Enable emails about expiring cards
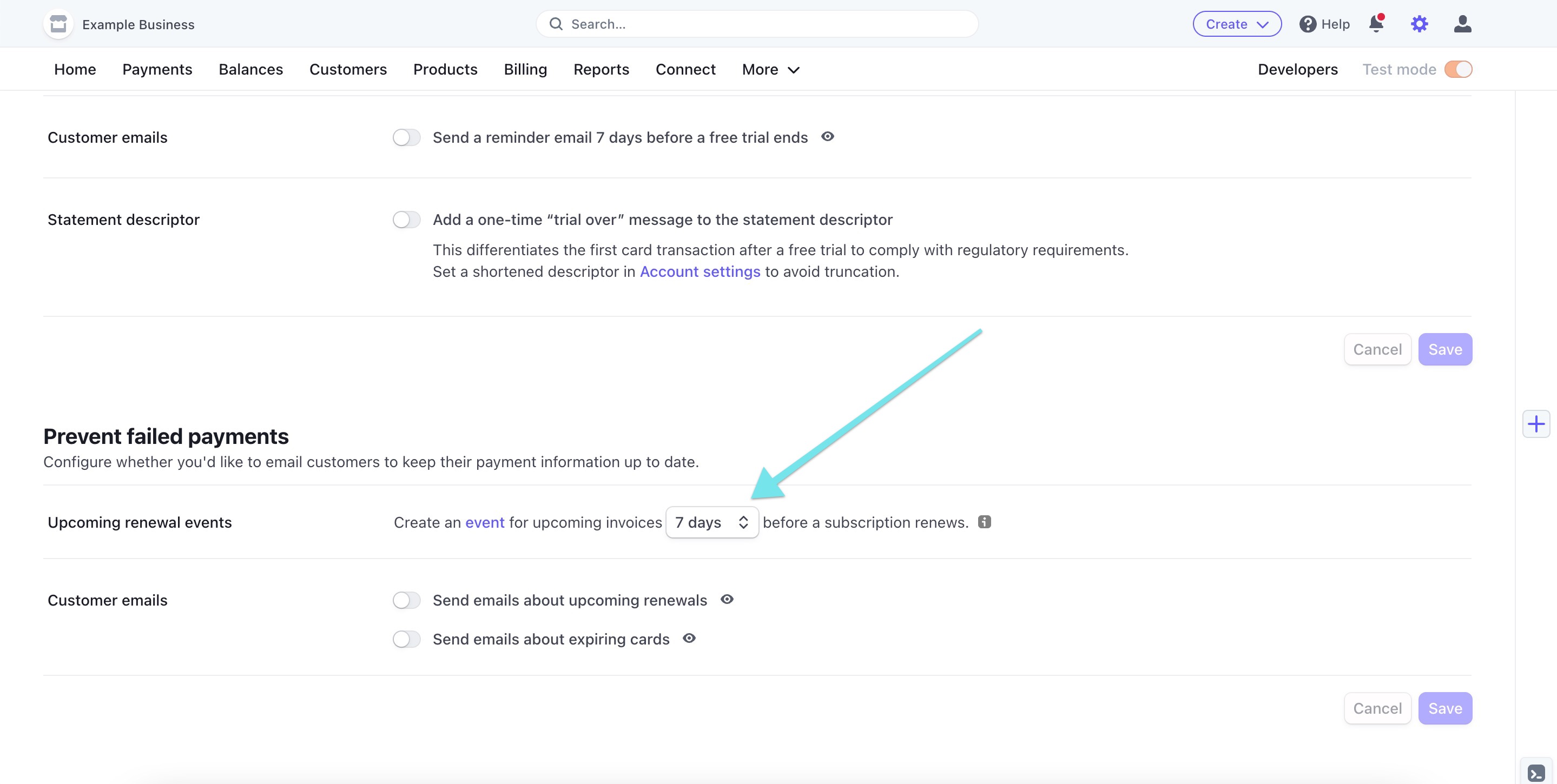 tap(406, 639)
